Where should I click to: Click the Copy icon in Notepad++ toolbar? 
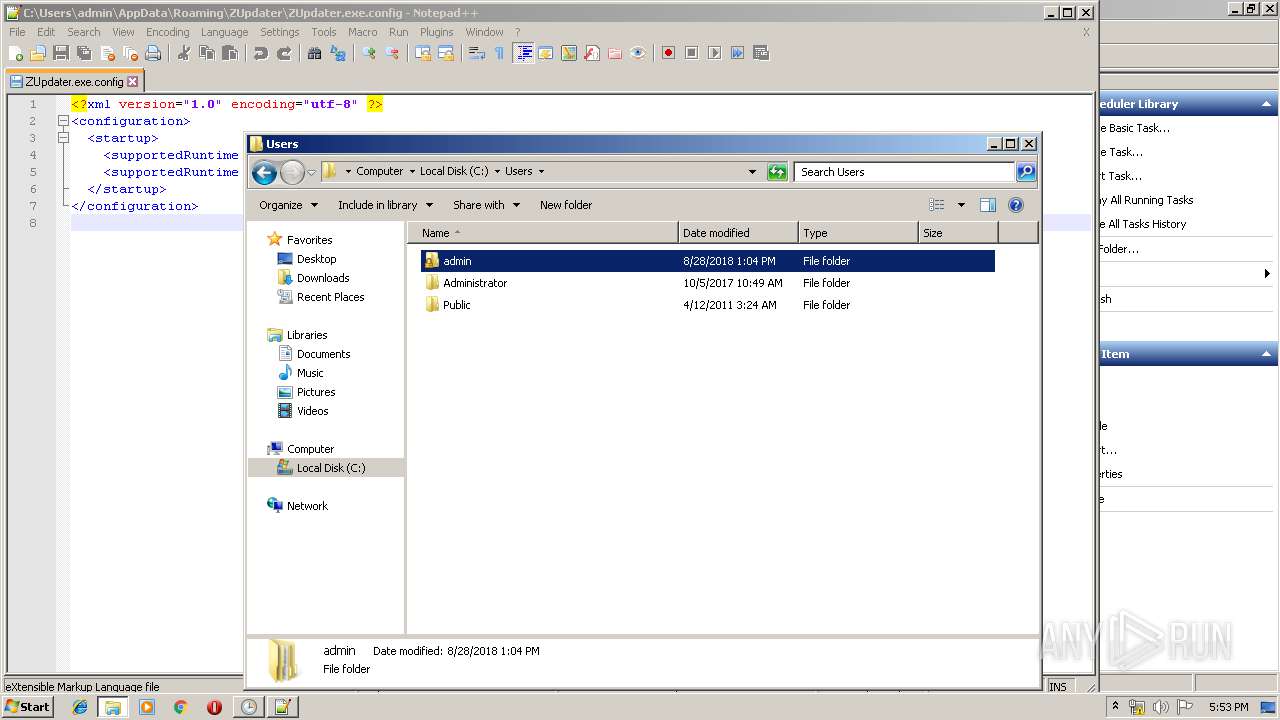point(207,53)
